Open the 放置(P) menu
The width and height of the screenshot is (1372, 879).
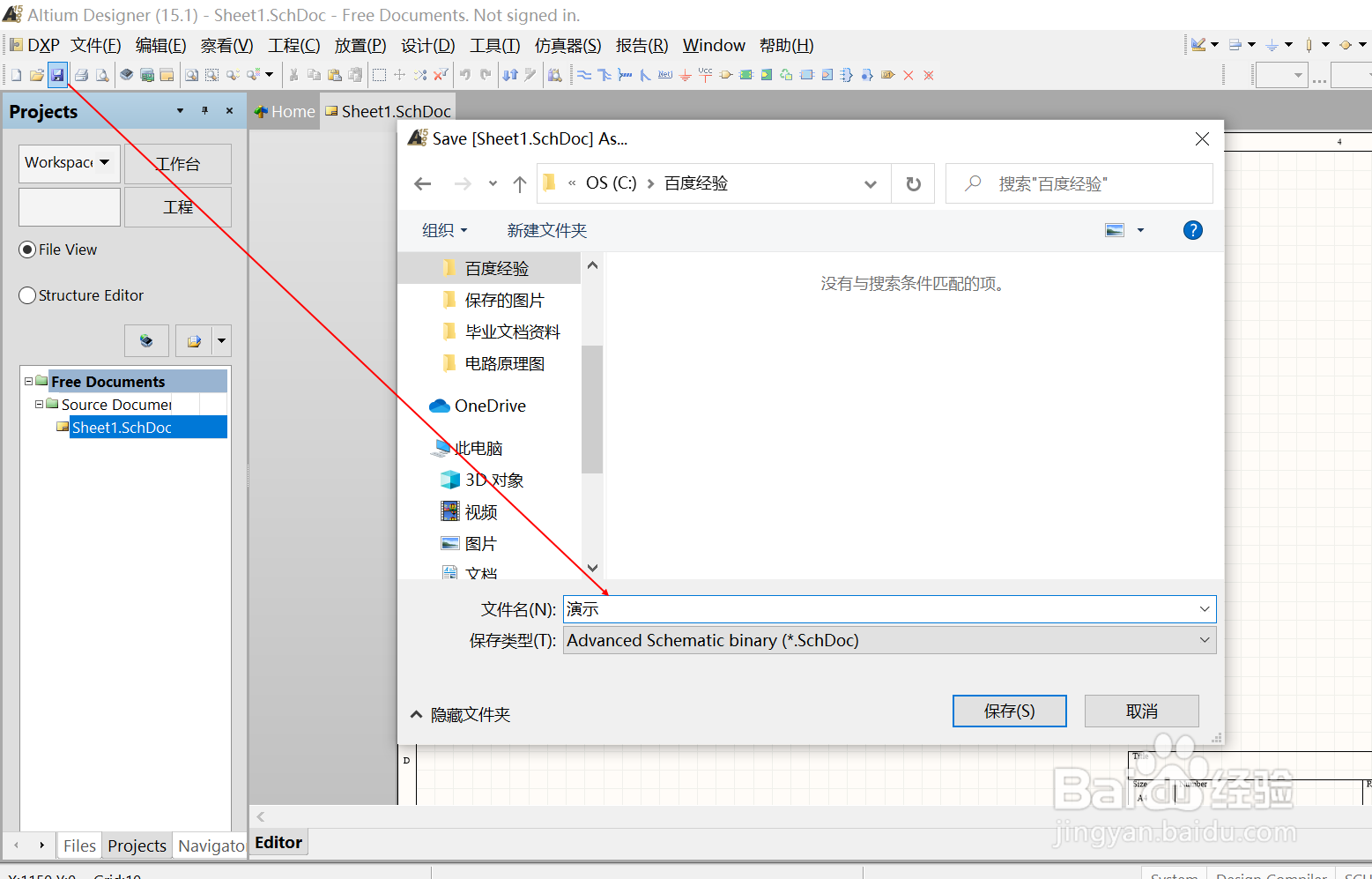[359, 45]
